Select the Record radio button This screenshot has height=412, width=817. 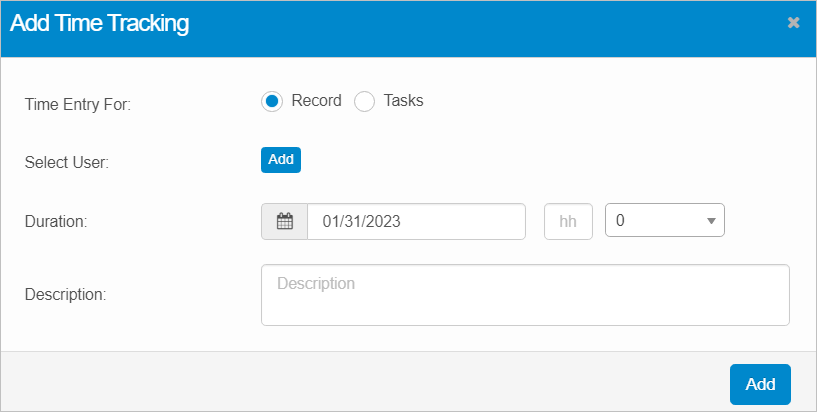[x=272, y=102]
